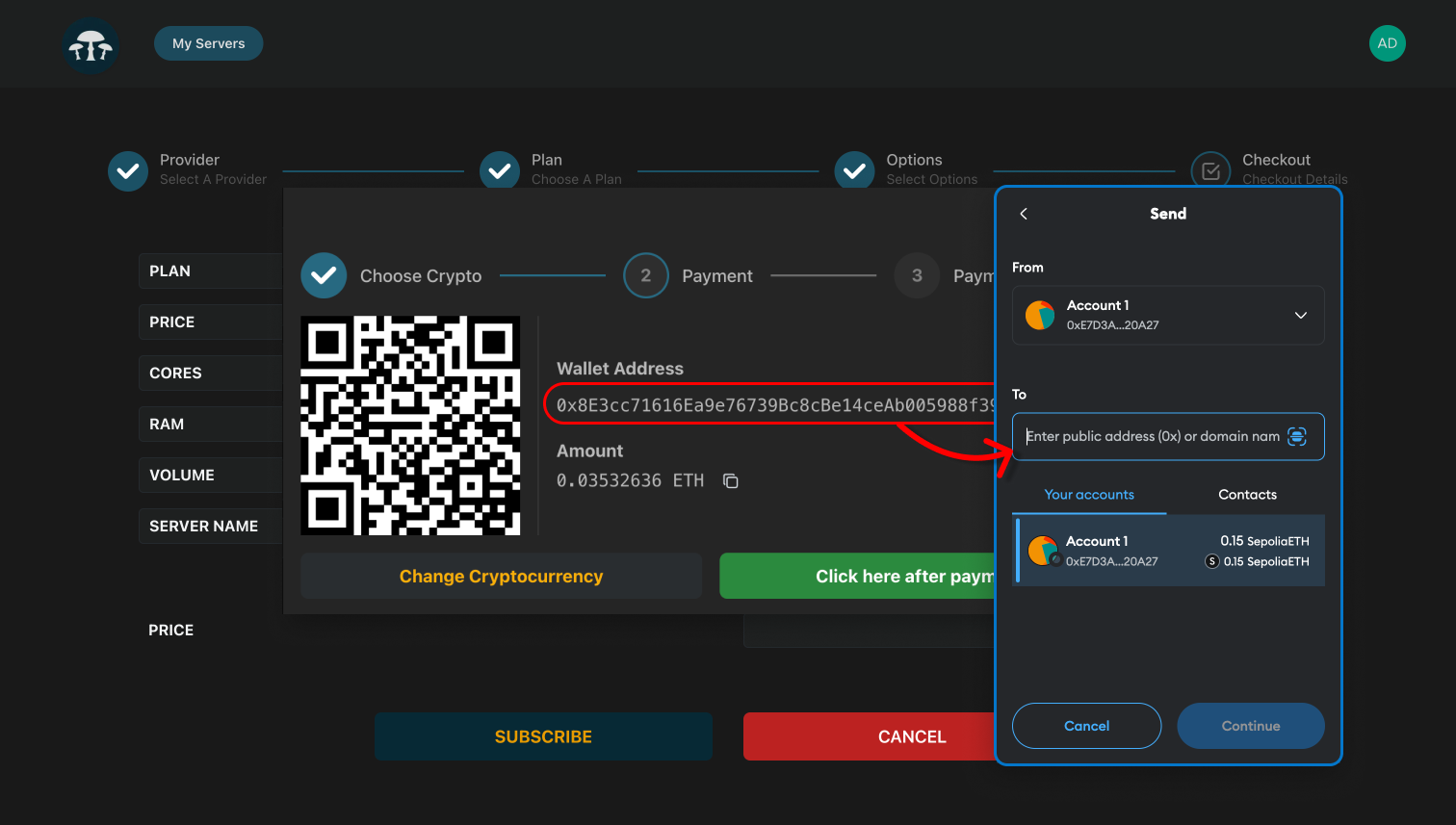Click the payment QR code image
The height and width of the screenshot is (825, 1456).
point(410,425)
